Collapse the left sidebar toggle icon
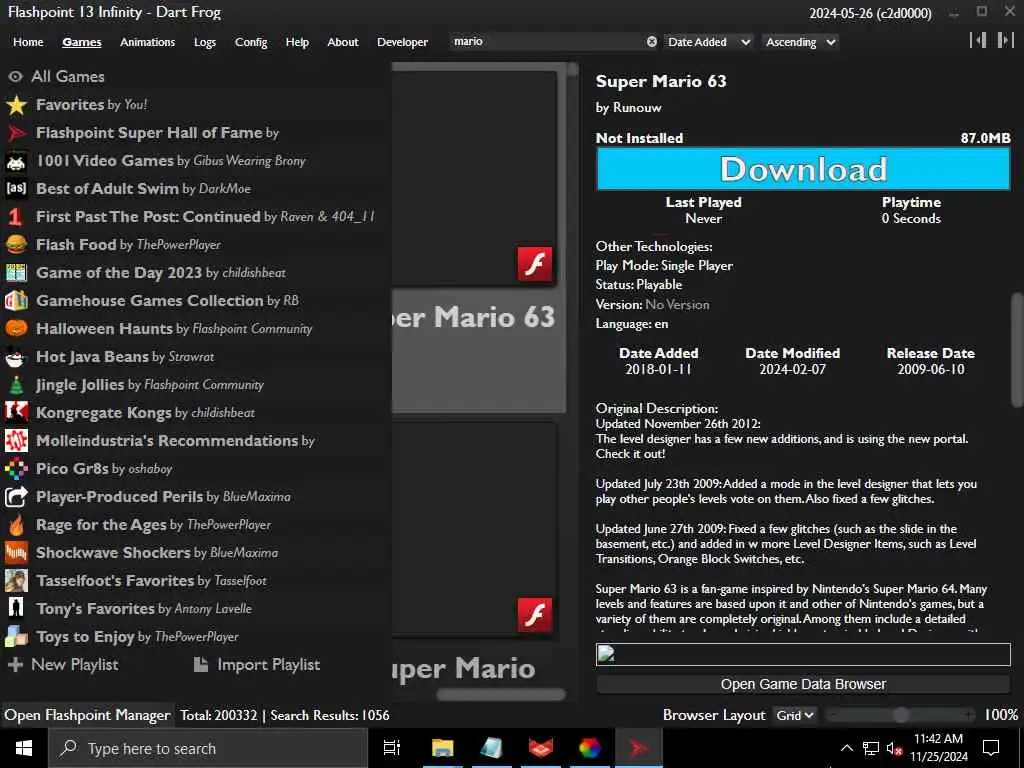 coord(978,40)
